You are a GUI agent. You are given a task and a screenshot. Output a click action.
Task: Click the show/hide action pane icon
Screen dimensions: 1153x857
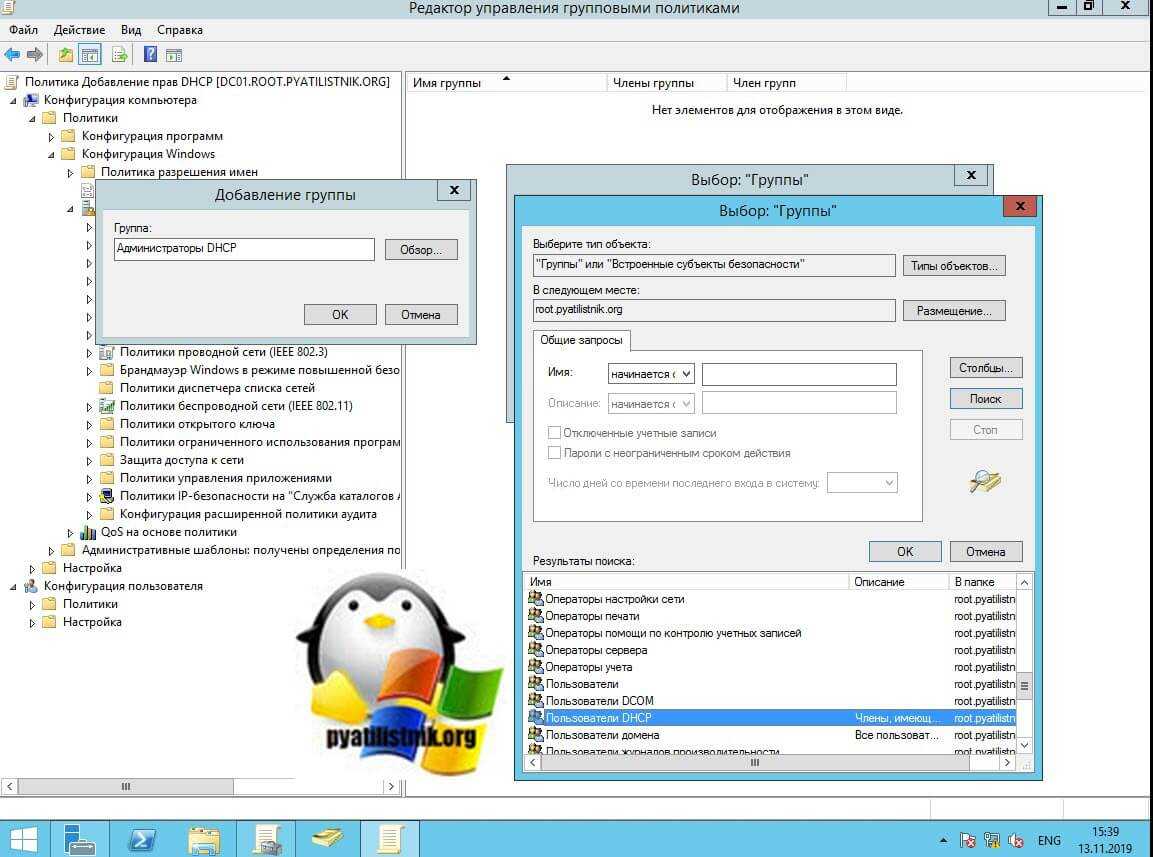tap(174, 55)
